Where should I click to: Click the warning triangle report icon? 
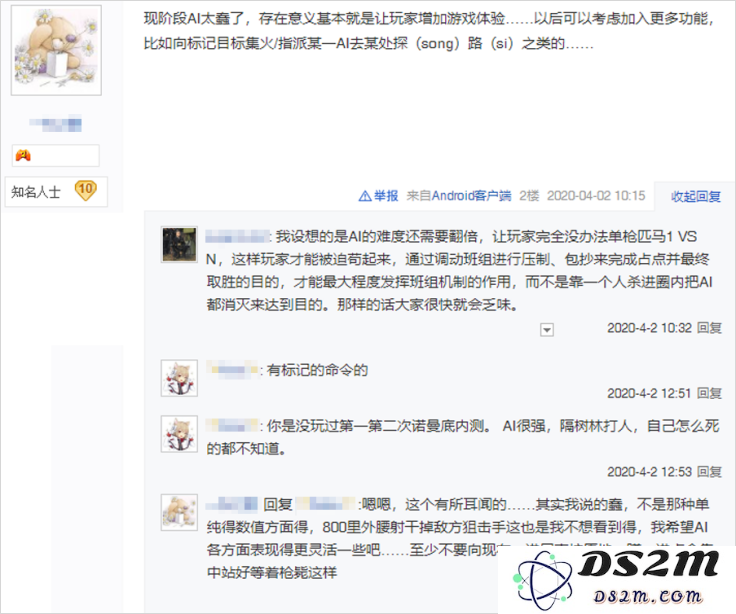(365, 196)
